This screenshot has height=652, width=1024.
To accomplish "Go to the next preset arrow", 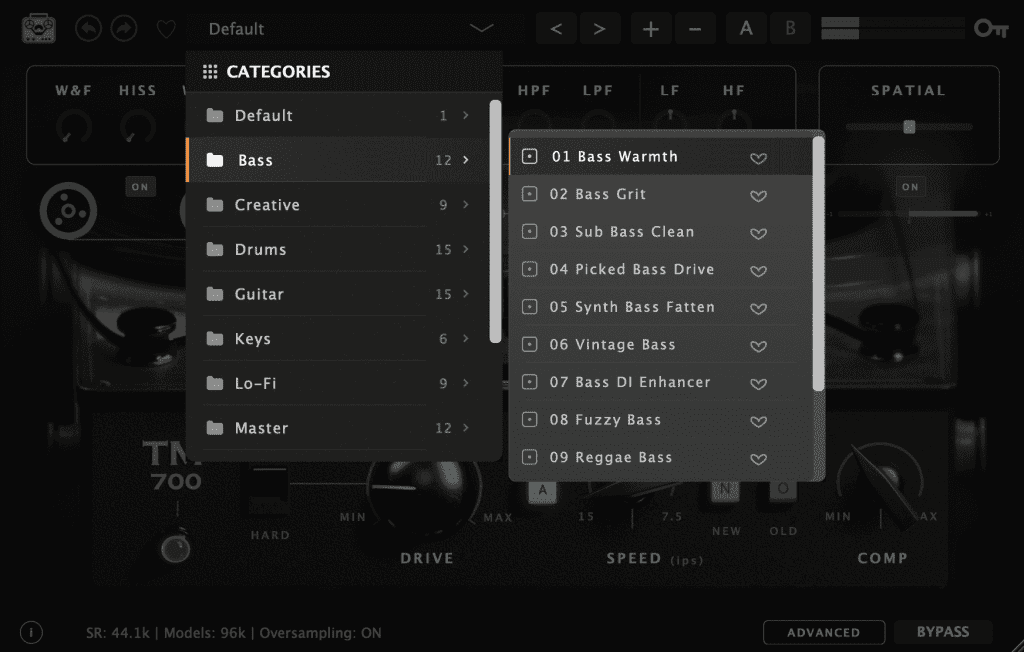I will pos(599,28).
